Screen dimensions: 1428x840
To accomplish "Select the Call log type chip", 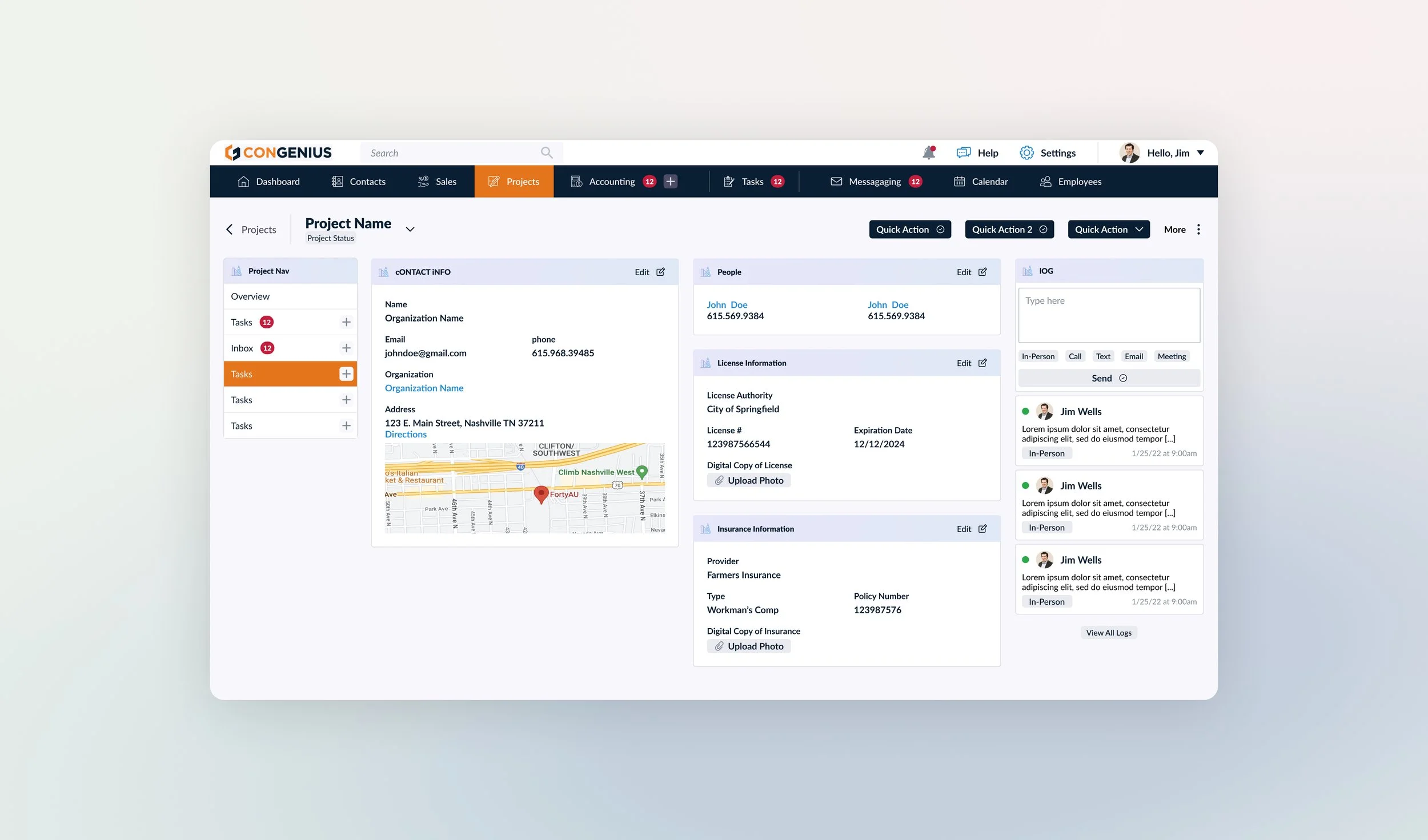I will (1074, 356).
